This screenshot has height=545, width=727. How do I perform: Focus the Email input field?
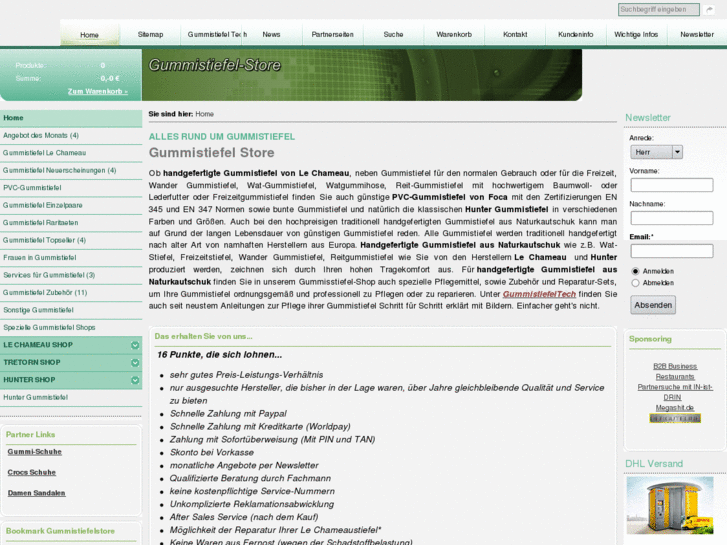pos(671,251)
